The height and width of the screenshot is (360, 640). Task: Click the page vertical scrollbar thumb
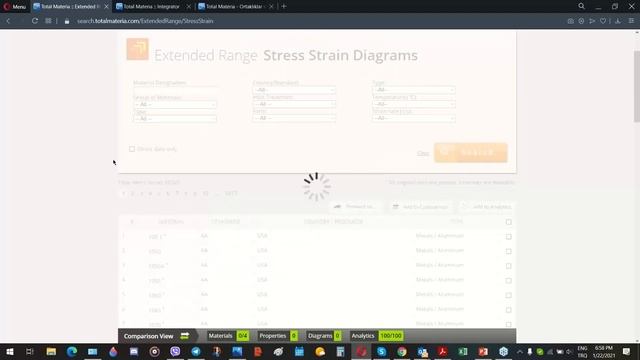click(636, 86)
